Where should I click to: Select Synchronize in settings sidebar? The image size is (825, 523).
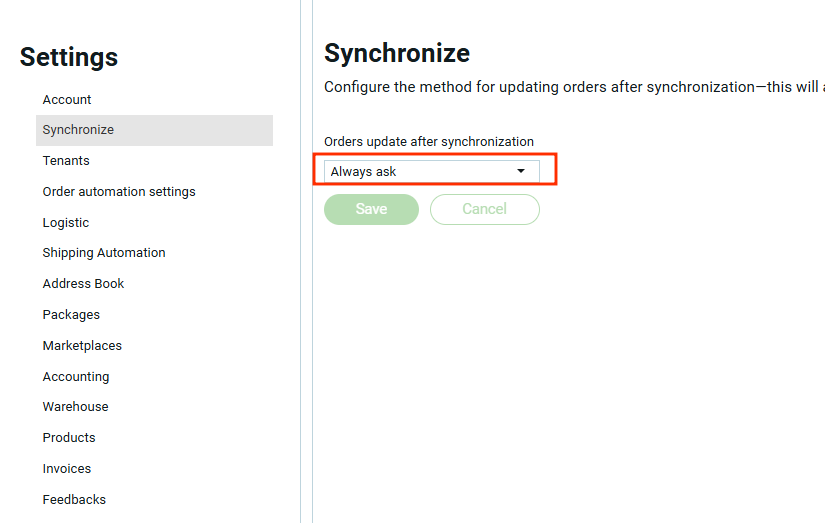(x=78, y=130)
